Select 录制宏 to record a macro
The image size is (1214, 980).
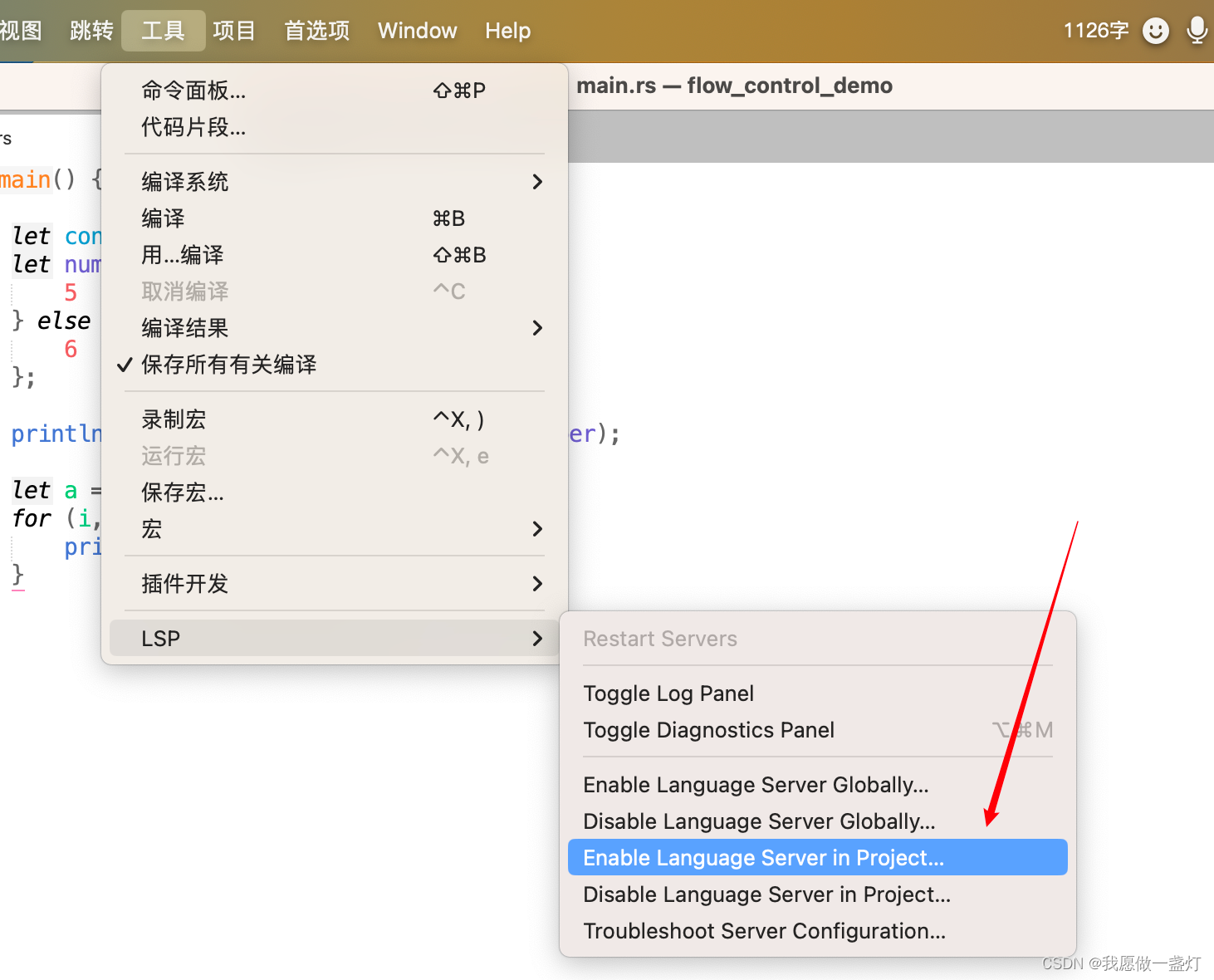[173, 419]
